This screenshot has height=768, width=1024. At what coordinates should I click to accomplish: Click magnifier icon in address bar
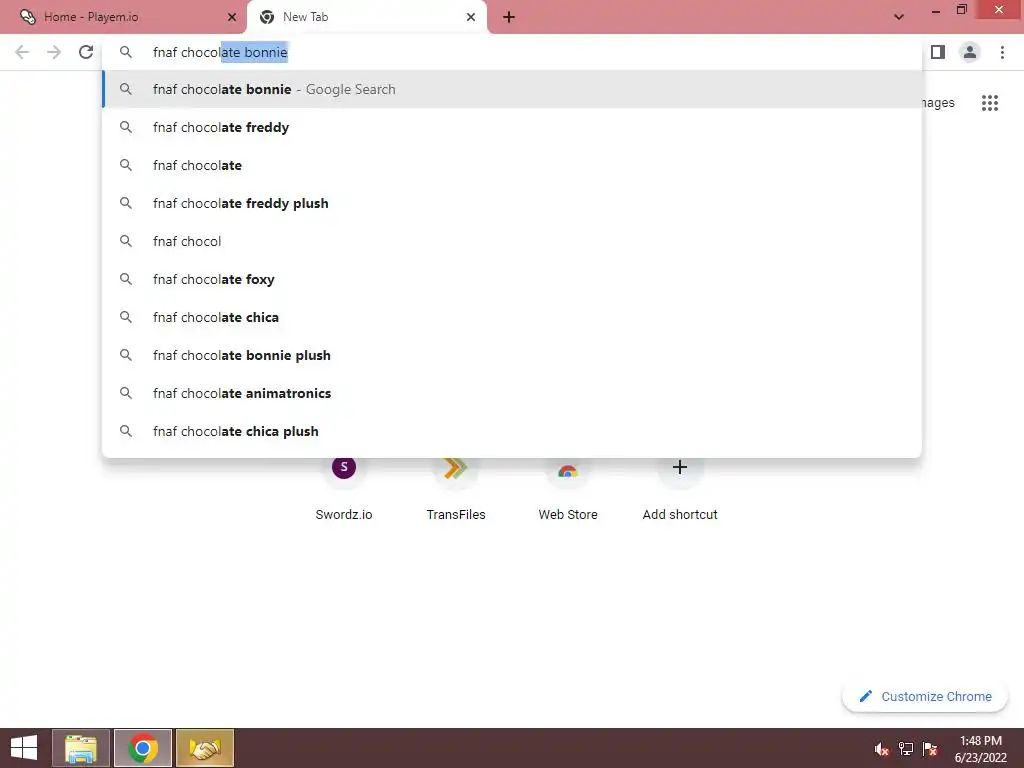tap(126, 52)
